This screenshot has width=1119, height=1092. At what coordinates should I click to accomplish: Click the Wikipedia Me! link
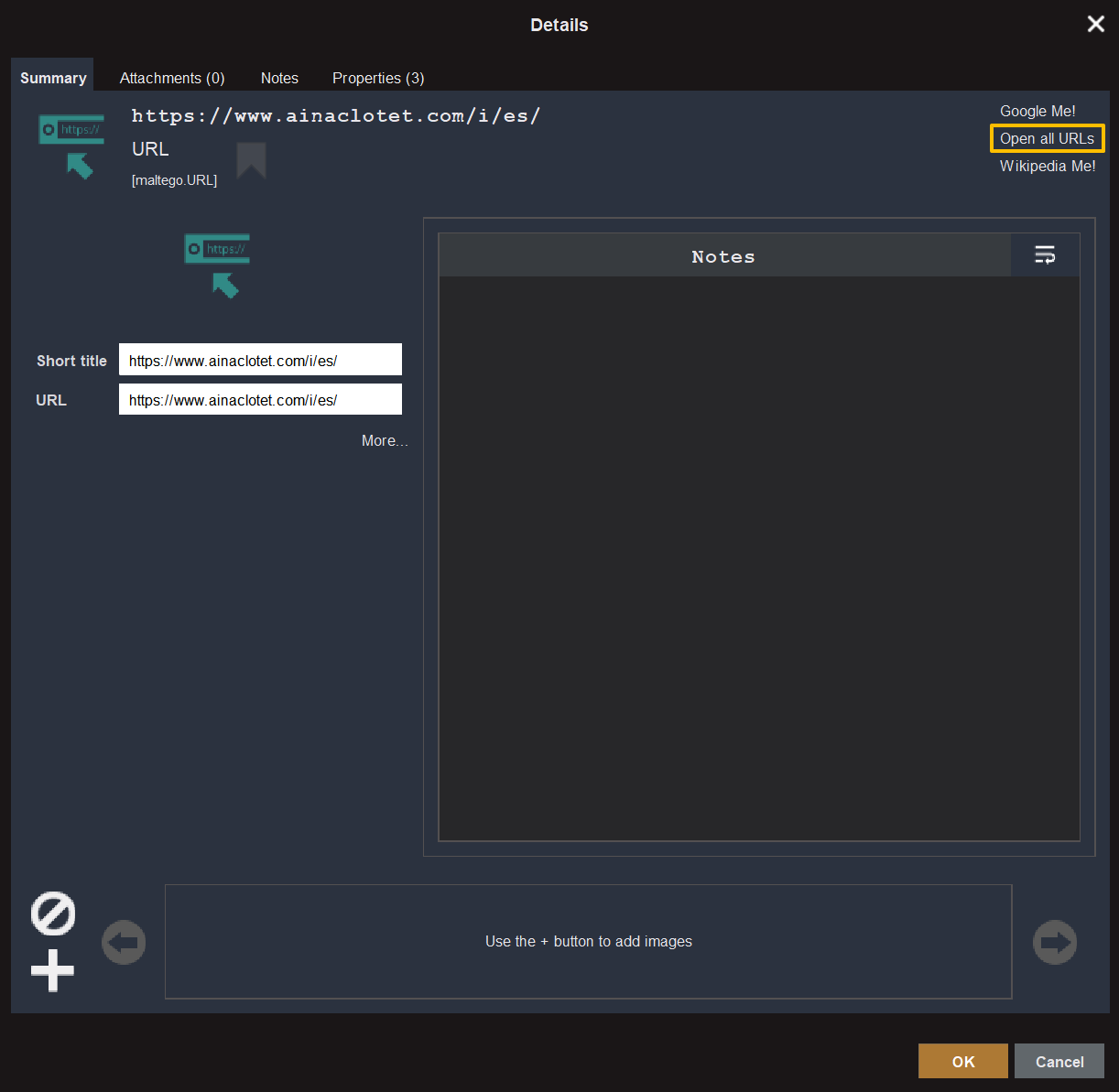click(1048, 166)
